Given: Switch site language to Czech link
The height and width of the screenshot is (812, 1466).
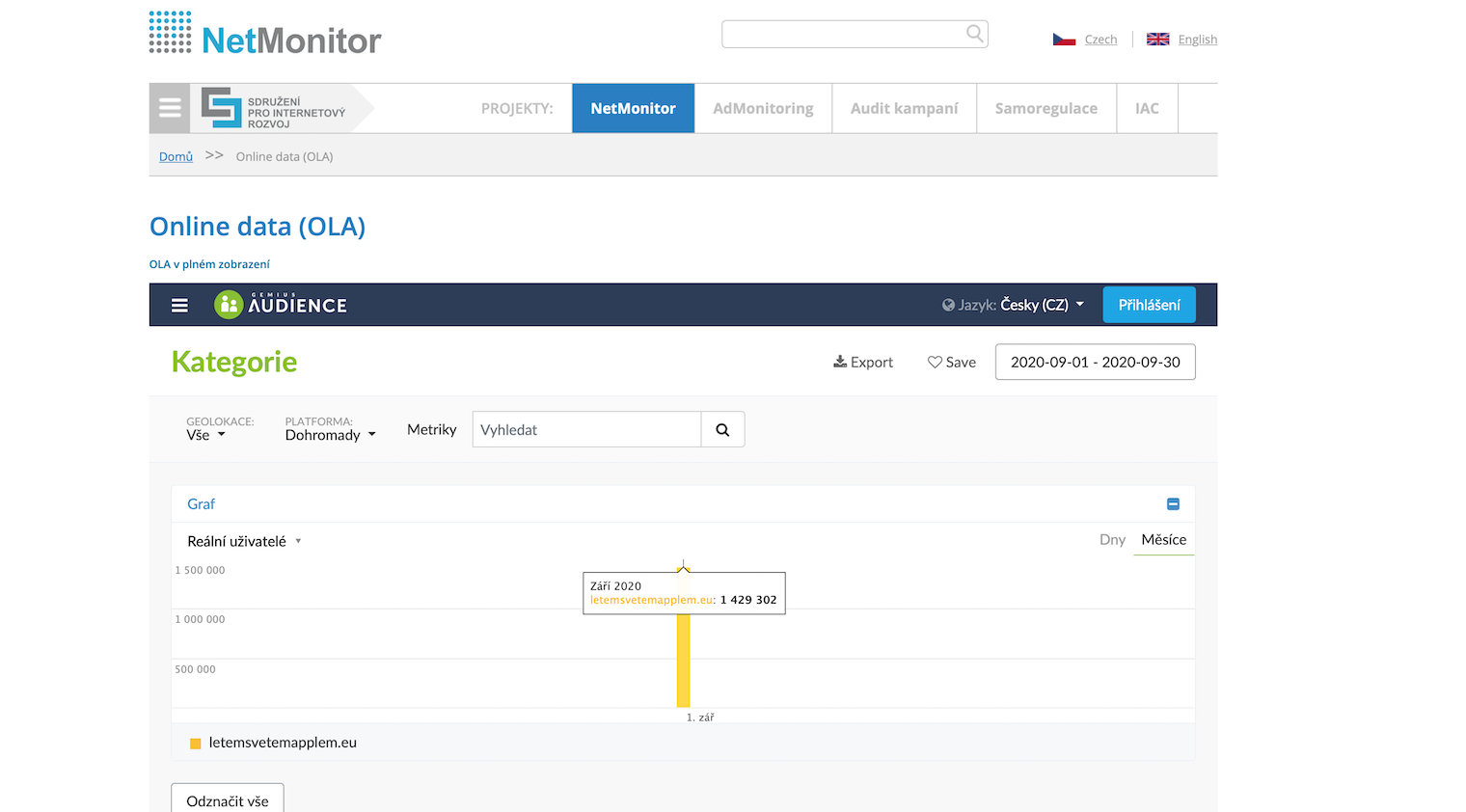Looking at the screenshot, I should 1100,40.
